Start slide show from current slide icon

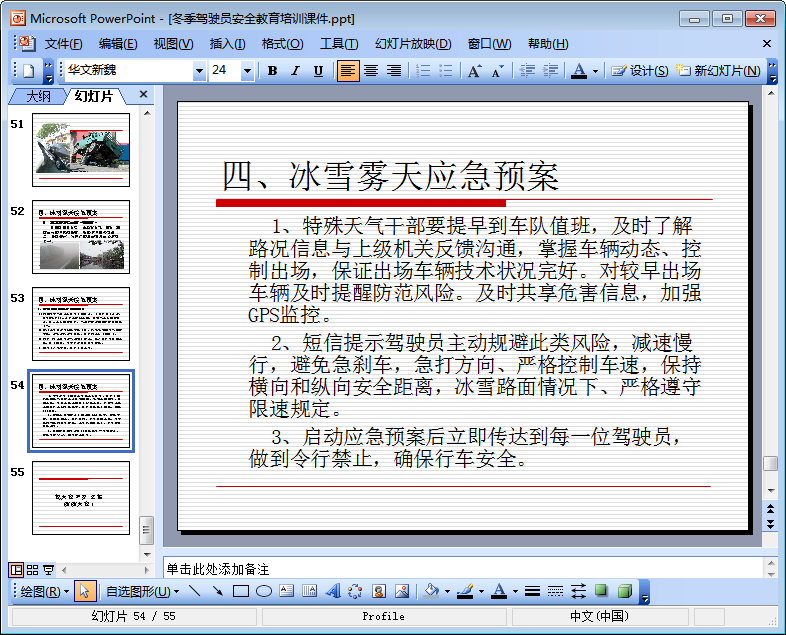click(x=49, y=570)
